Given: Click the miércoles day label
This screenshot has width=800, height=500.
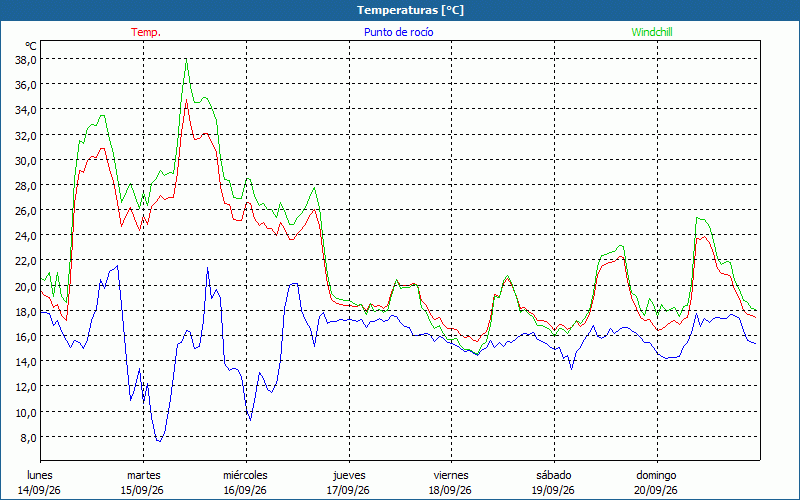Looking at the screenshot, I should 245,475.
